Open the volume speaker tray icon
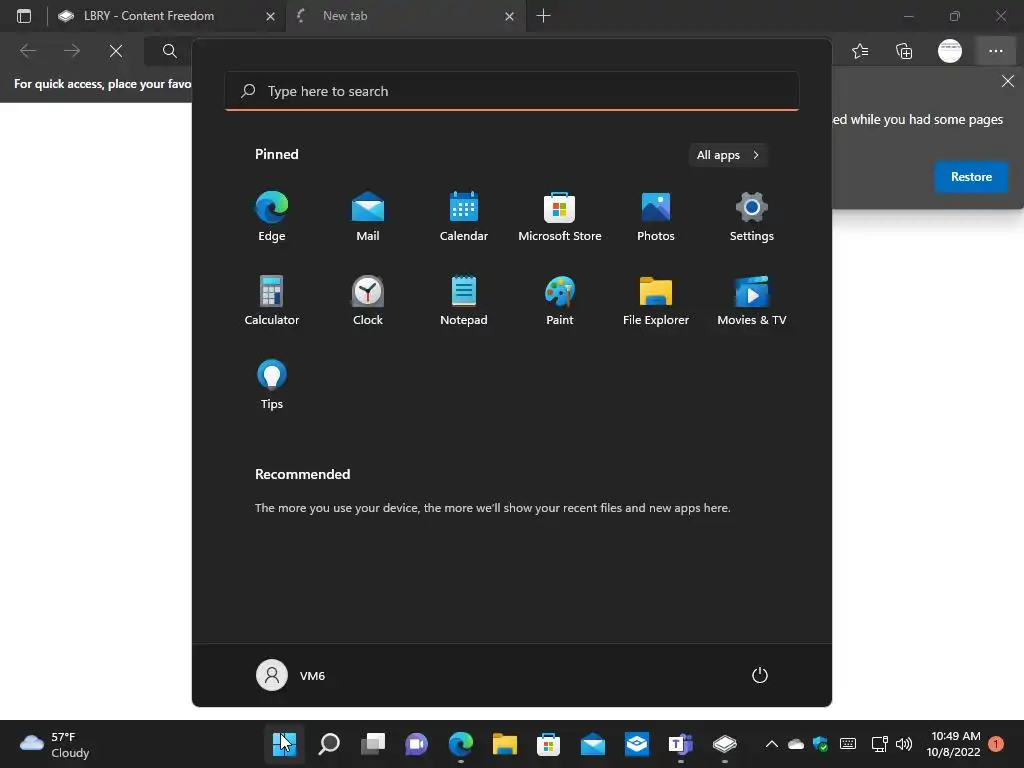 tap(904, 744)
